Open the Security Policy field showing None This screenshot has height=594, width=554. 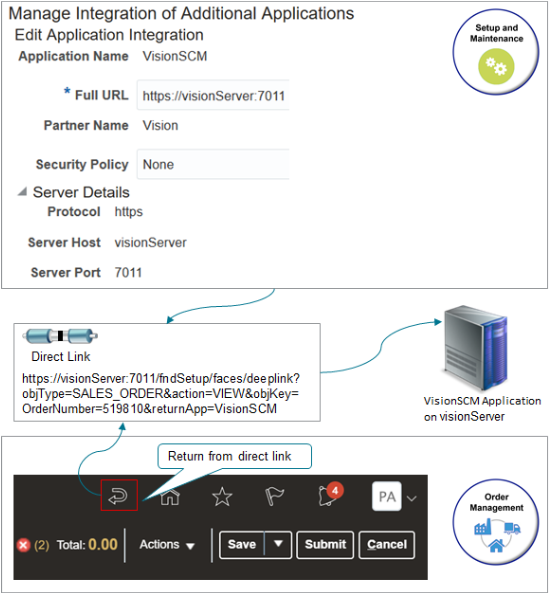point(213,164)
